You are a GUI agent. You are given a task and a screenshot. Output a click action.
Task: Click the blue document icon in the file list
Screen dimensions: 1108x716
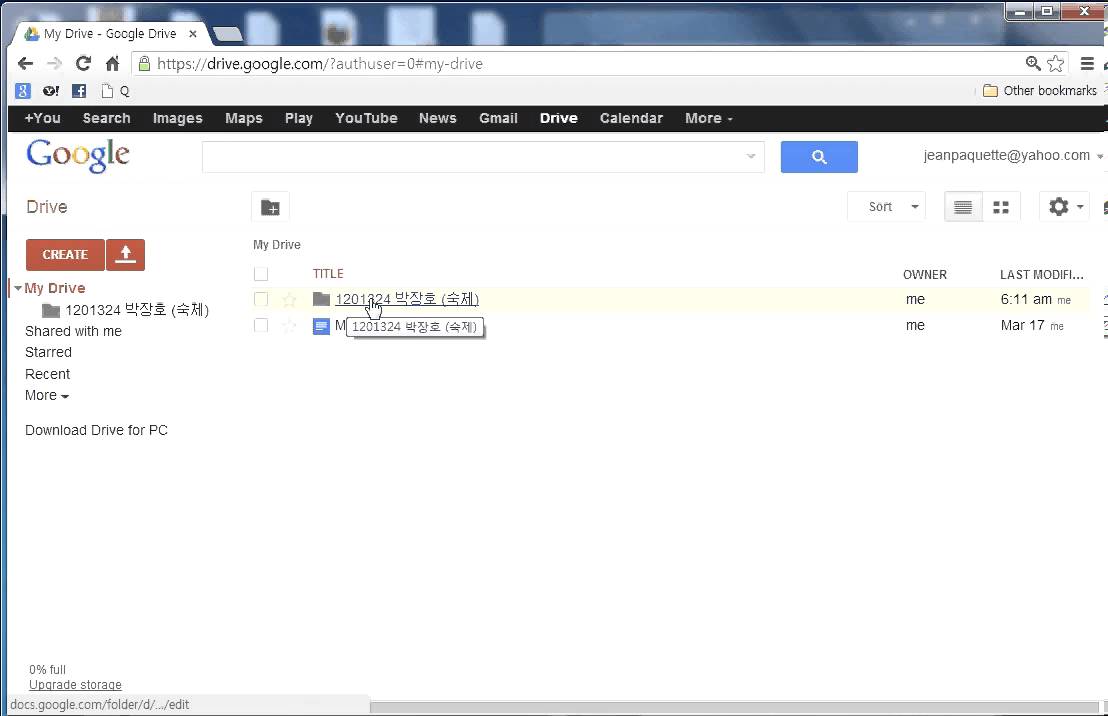pos(322,326)
